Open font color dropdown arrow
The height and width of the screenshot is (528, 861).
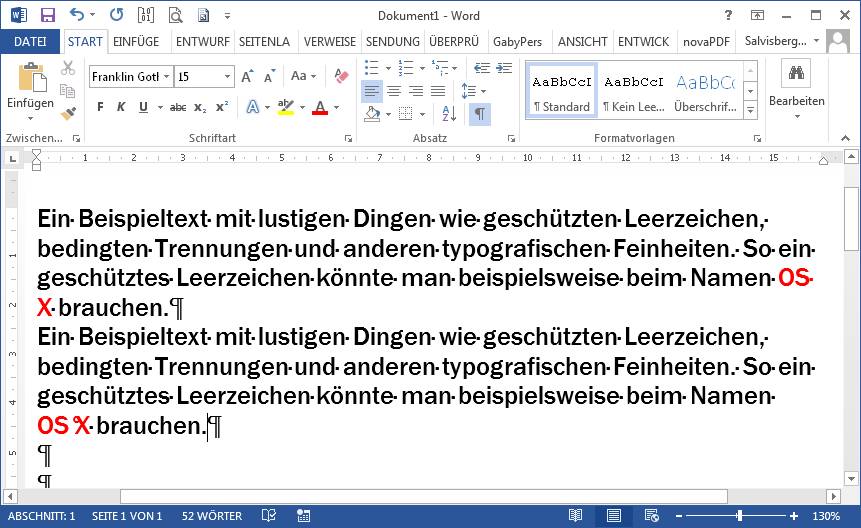[x=337, y=108]
